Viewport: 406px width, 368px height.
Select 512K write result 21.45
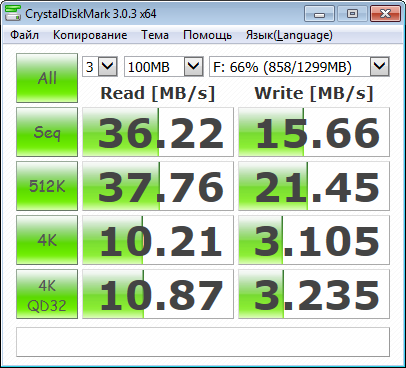[x=314, y=186]
